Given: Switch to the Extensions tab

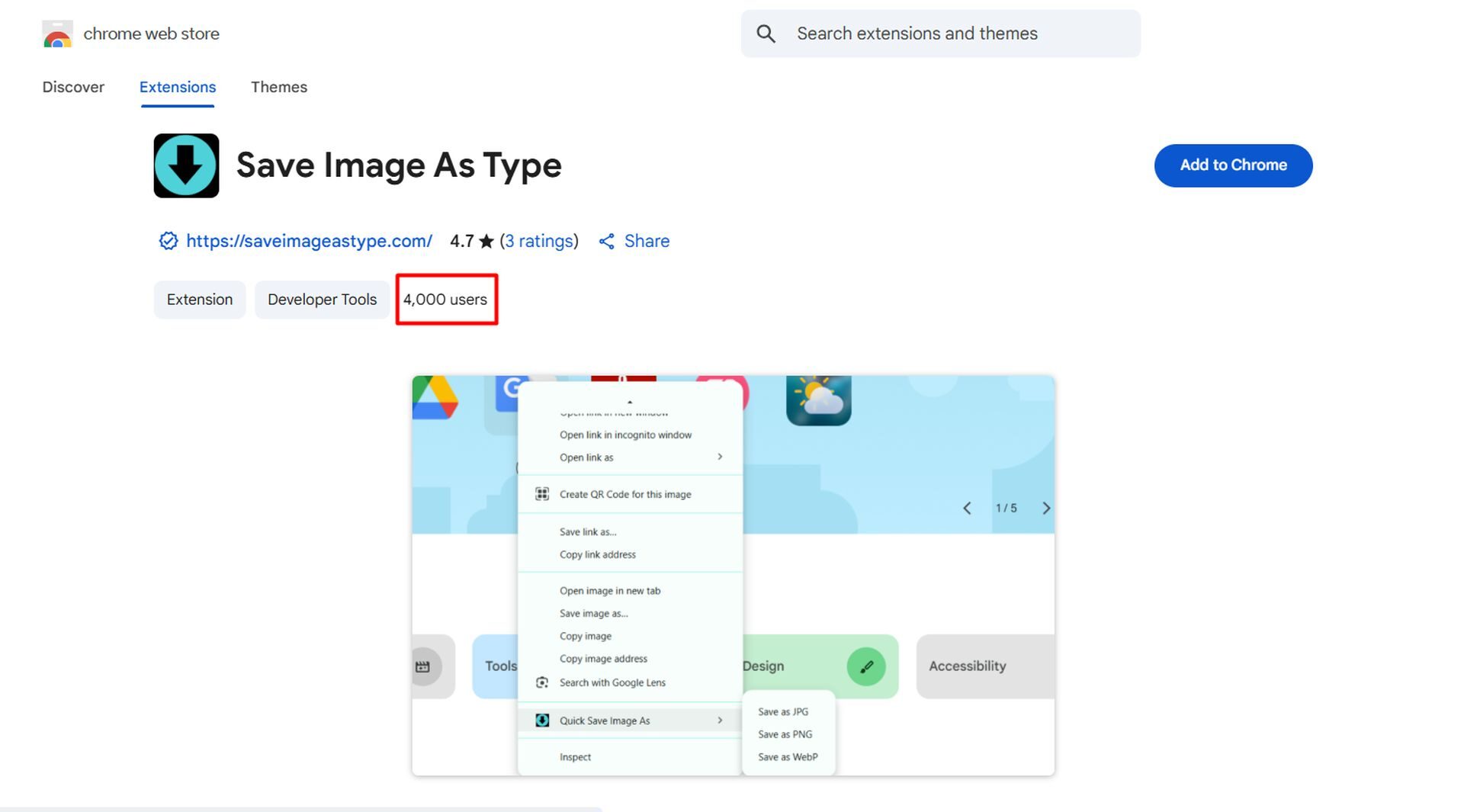Looking at the screenshot, I should point(178,87).
